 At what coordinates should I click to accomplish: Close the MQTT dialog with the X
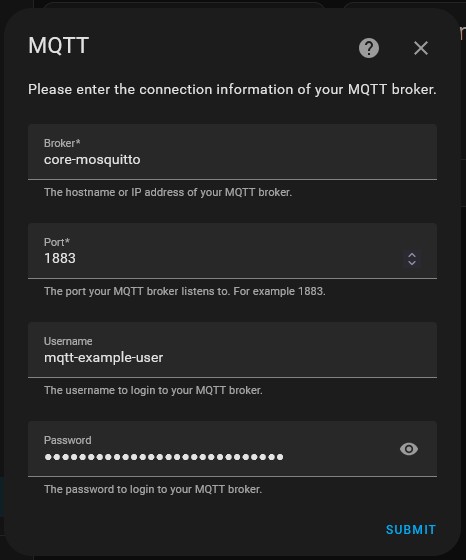[421, 48]
